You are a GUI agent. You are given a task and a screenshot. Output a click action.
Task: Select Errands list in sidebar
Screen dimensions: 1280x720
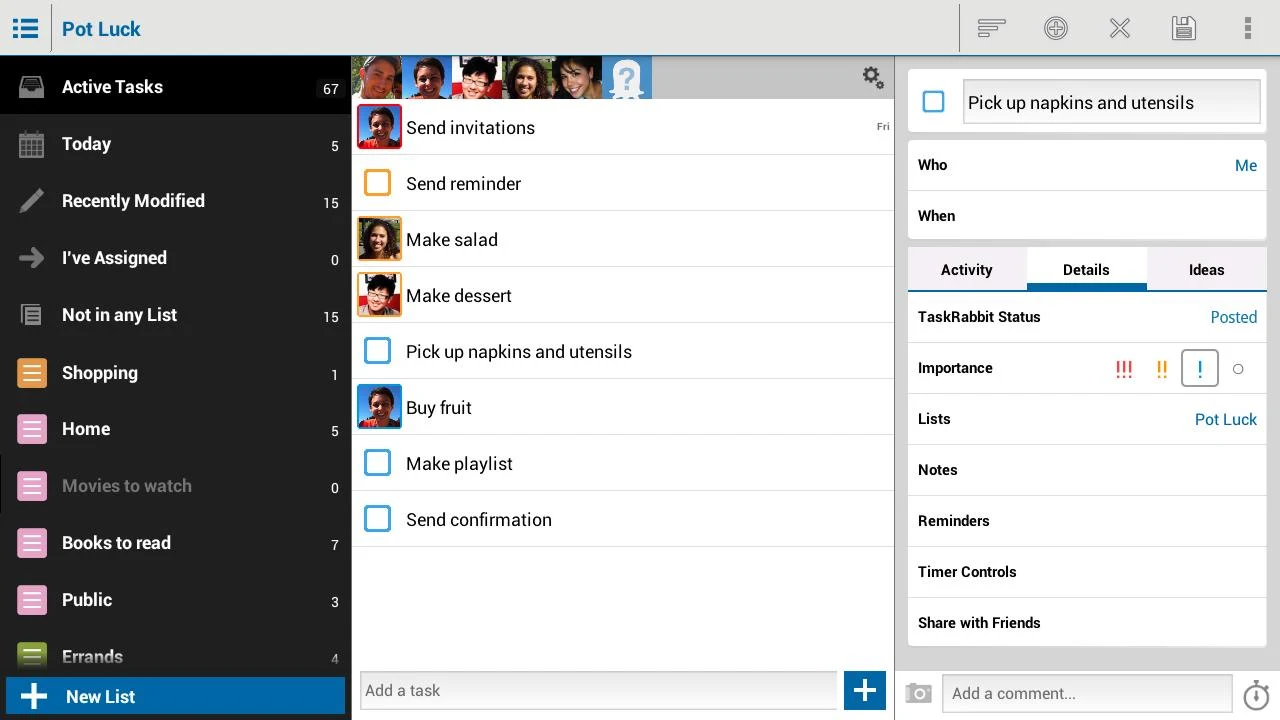pyautogui.click(x=175, y=657)
